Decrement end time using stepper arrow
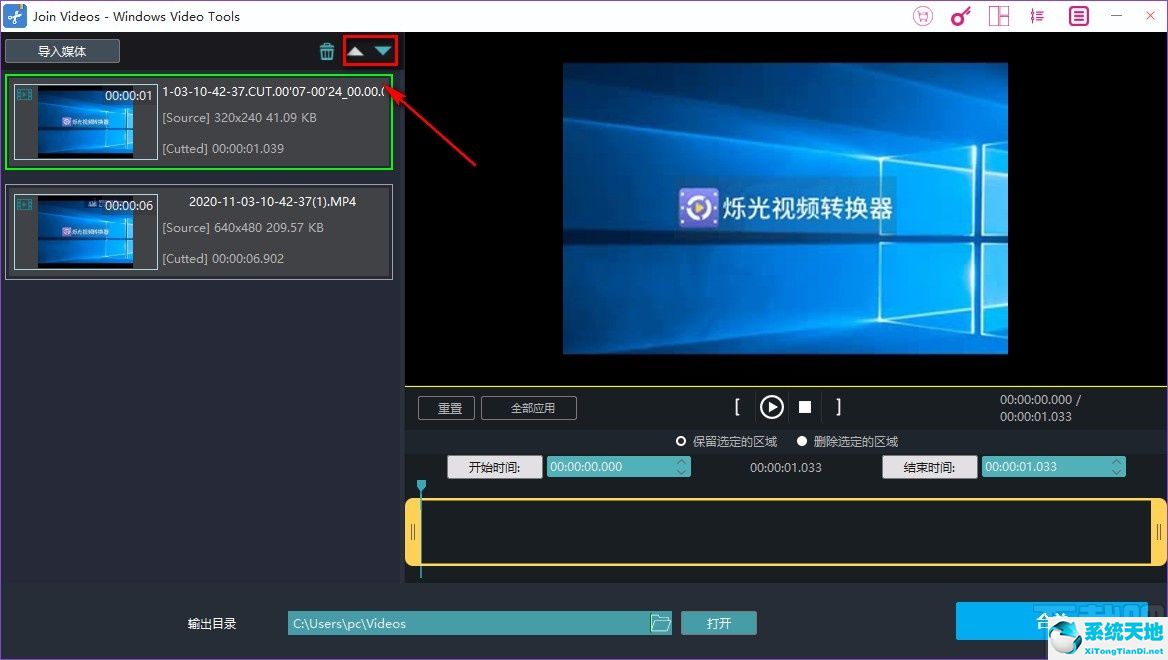Screen dimensions: 1168x660 [1116, 470]
